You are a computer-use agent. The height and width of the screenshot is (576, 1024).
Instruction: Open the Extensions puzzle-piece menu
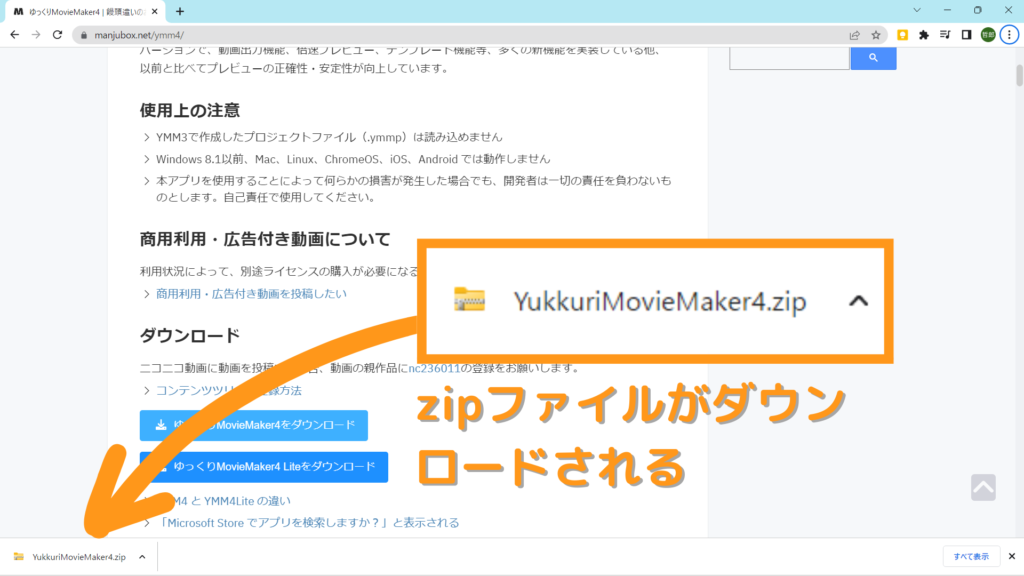pos(923,34)
